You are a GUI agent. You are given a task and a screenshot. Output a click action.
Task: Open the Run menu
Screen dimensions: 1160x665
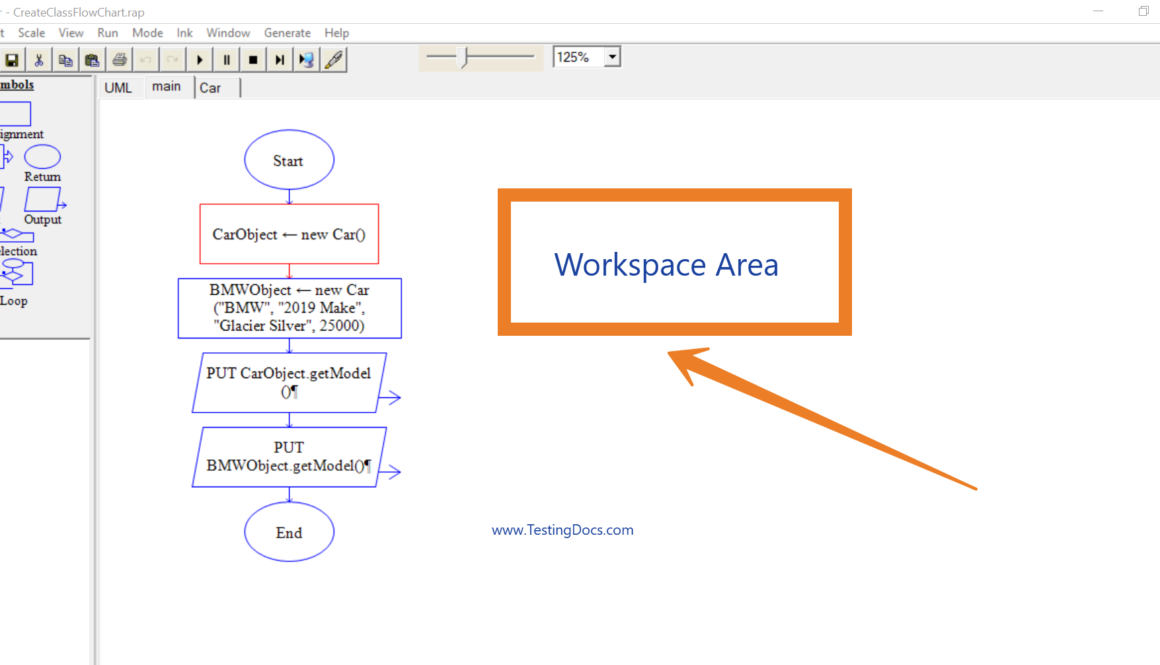(x=107, y=33)
